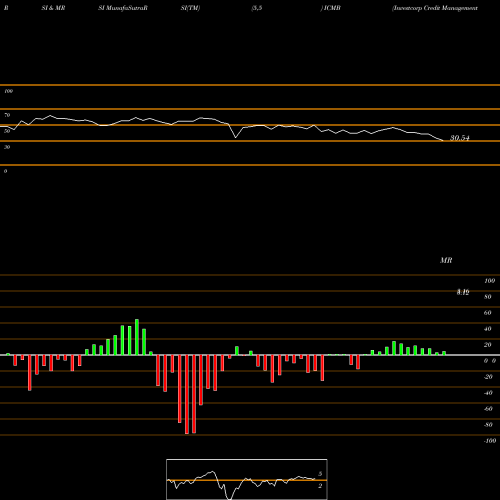Viewport: 500px width, 500px height.
Task: Click the "5" label in the mini chart
Action: click(320, 474)
